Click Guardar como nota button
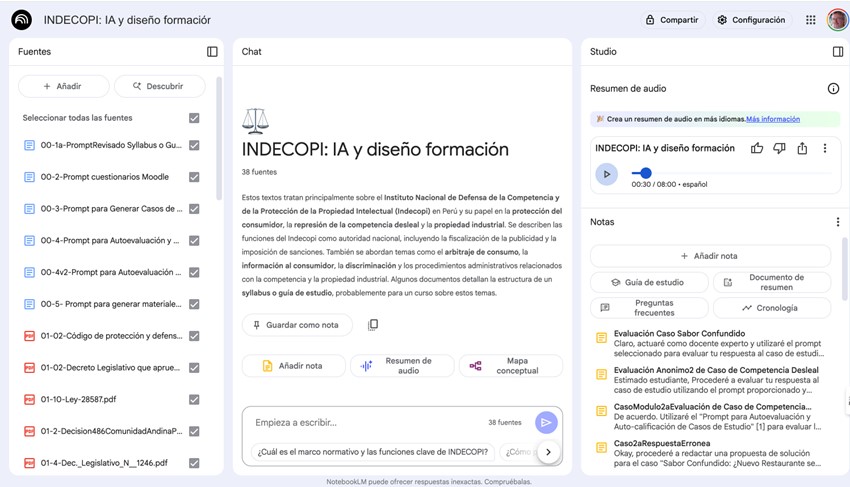The width and height of the screenshot is (850, 487). tap(297, 325)
